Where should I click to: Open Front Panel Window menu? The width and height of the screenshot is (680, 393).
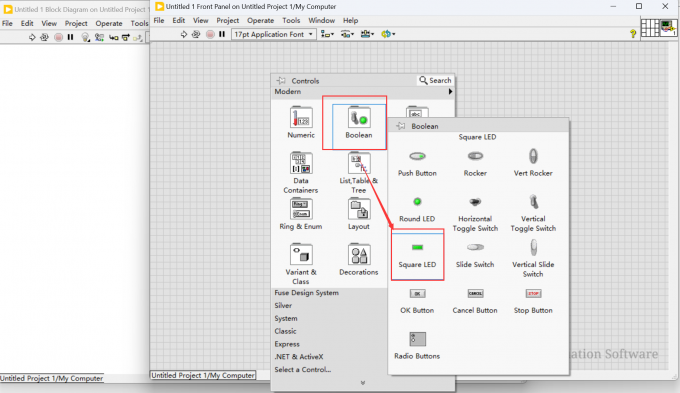tap(321, 20)
